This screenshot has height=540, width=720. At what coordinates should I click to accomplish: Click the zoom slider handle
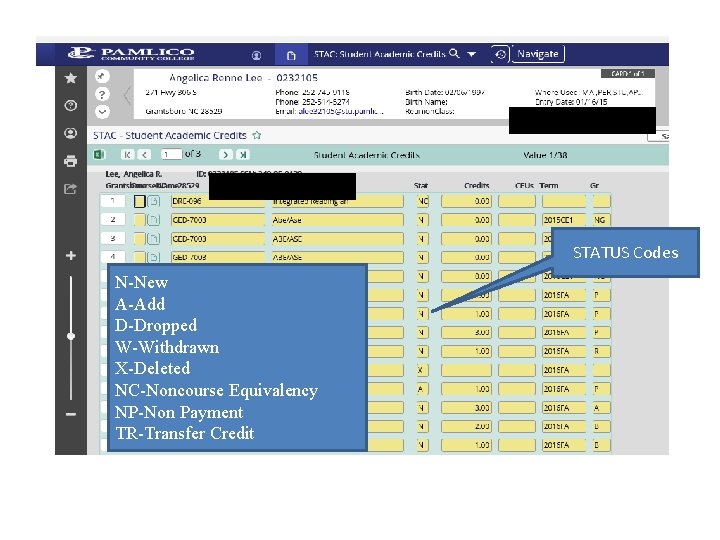pos(71,336)
